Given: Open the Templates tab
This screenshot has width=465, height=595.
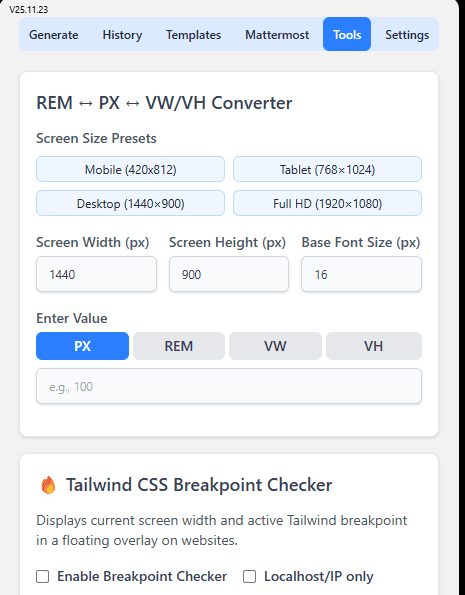Looking at the screenshot, I should [x=193, y=35].
